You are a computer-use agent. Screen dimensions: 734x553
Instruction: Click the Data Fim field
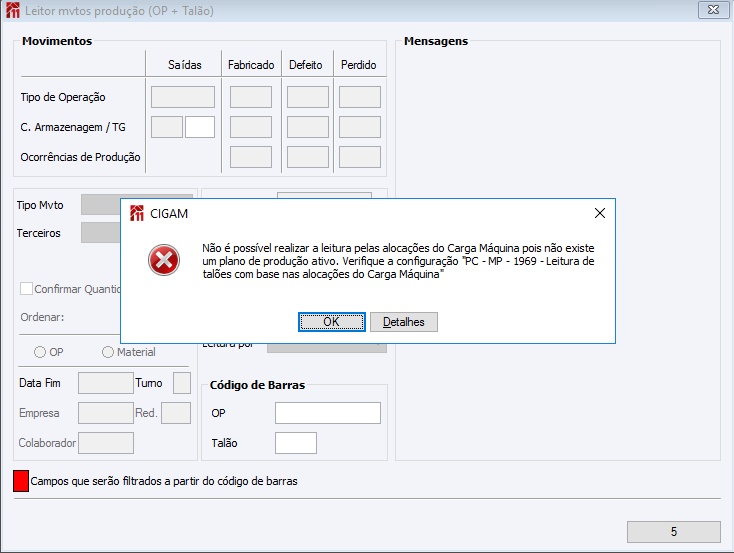point(106,383)
